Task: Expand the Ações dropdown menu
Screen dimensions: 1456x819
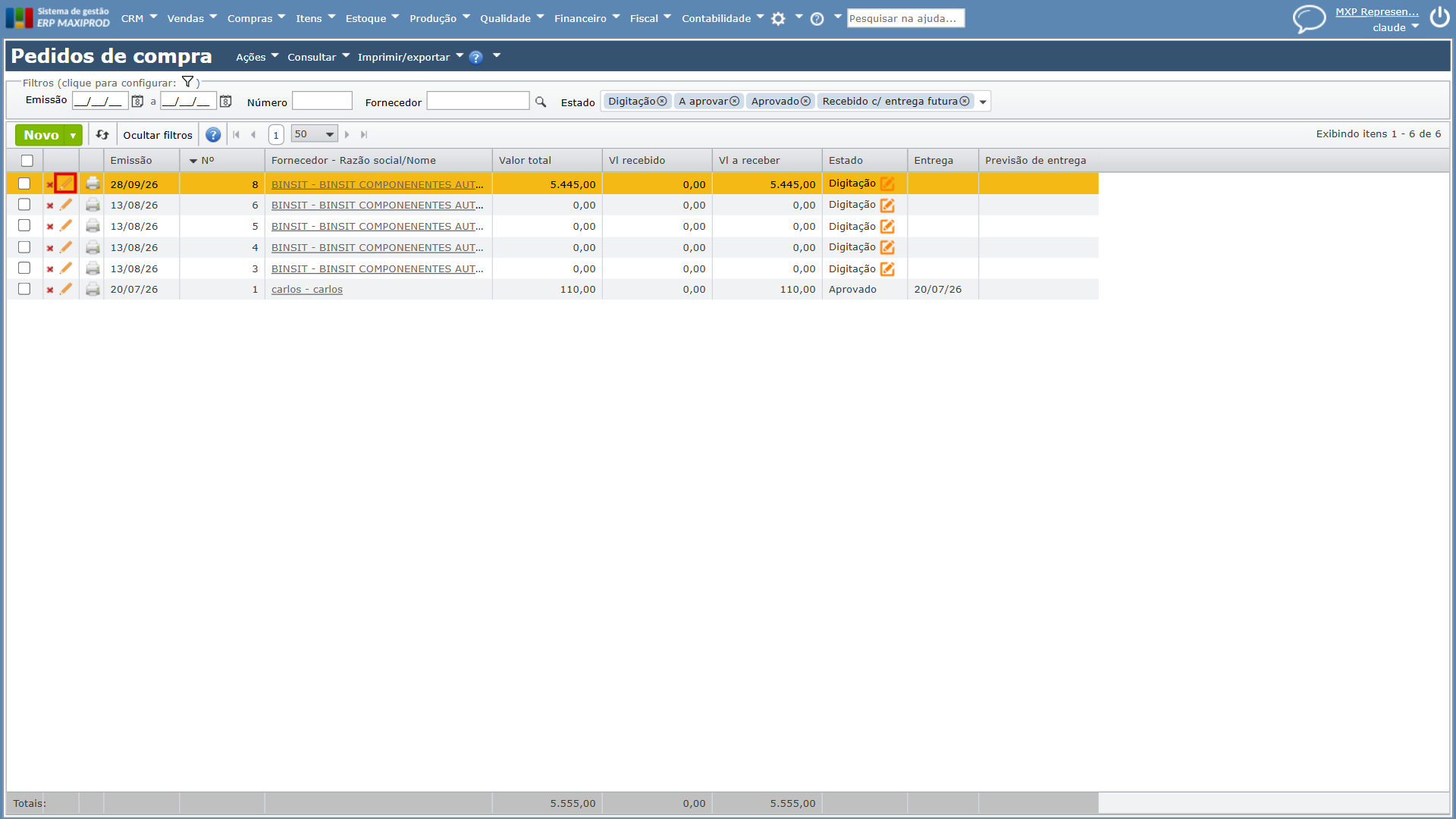Action: 257,57
